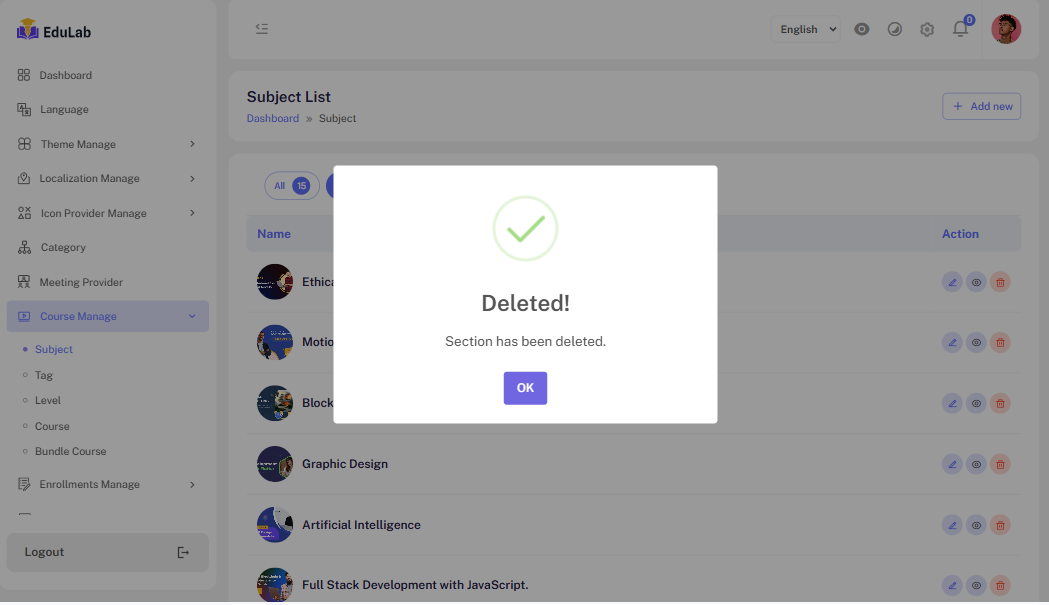Expand the Localization Manage menu
Viewport: 1049px width, 605px height.
(108, 178)
